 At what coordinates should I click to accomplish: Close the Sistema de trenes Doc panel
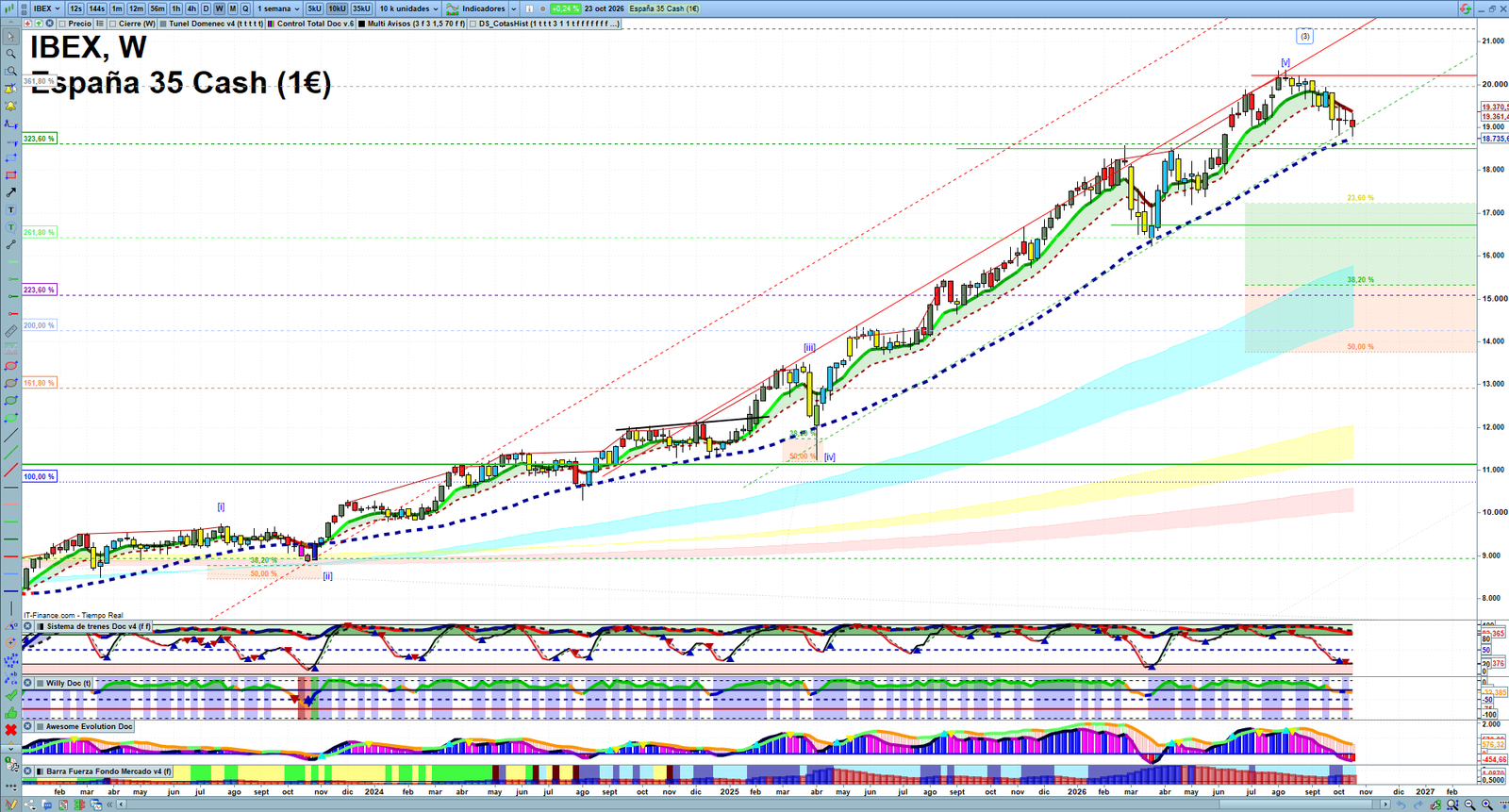tap(28, 626)
